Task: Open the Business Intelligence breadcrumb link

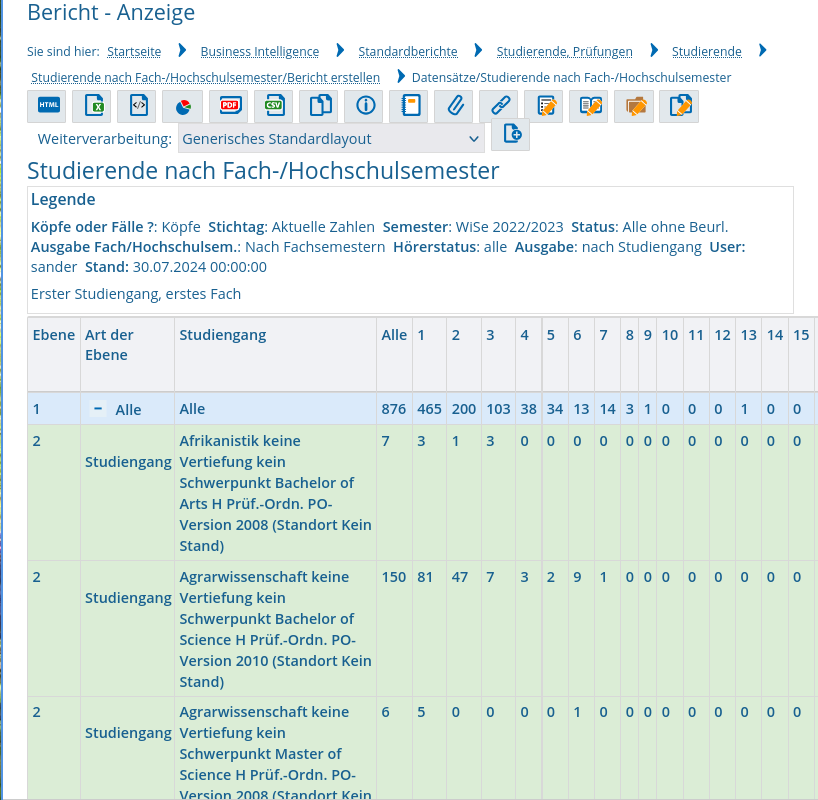Action: (x=260, y=52)
